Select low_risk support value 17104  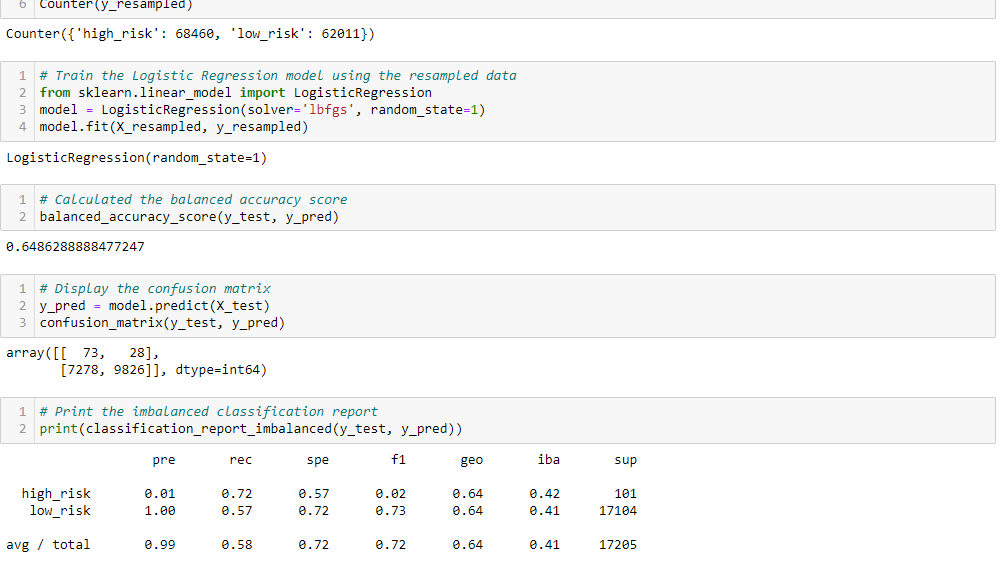[x=618, y=511]
